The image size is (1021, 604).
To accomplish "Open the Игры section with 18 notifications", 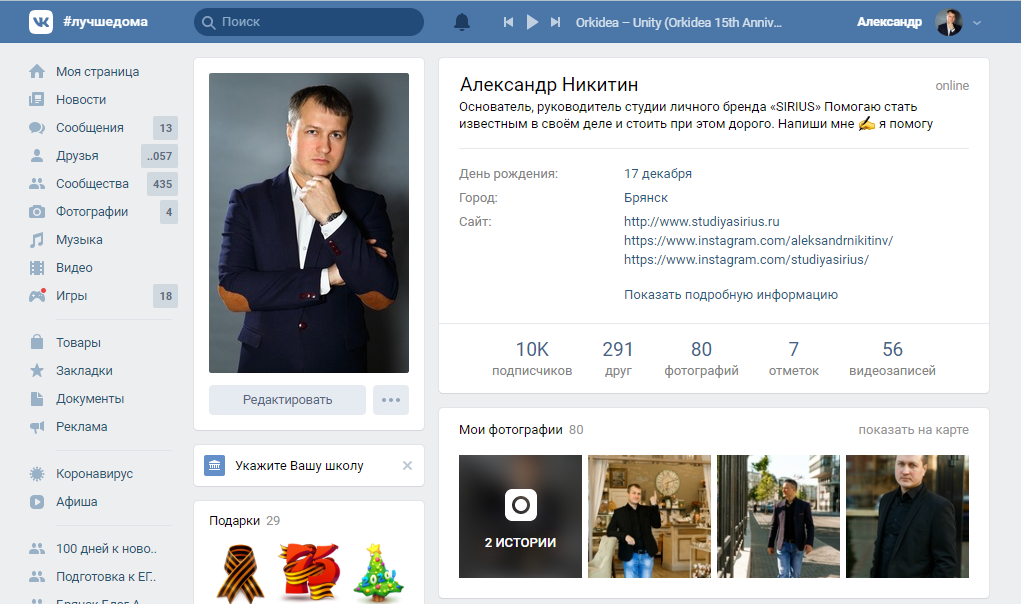I will 72,295.
